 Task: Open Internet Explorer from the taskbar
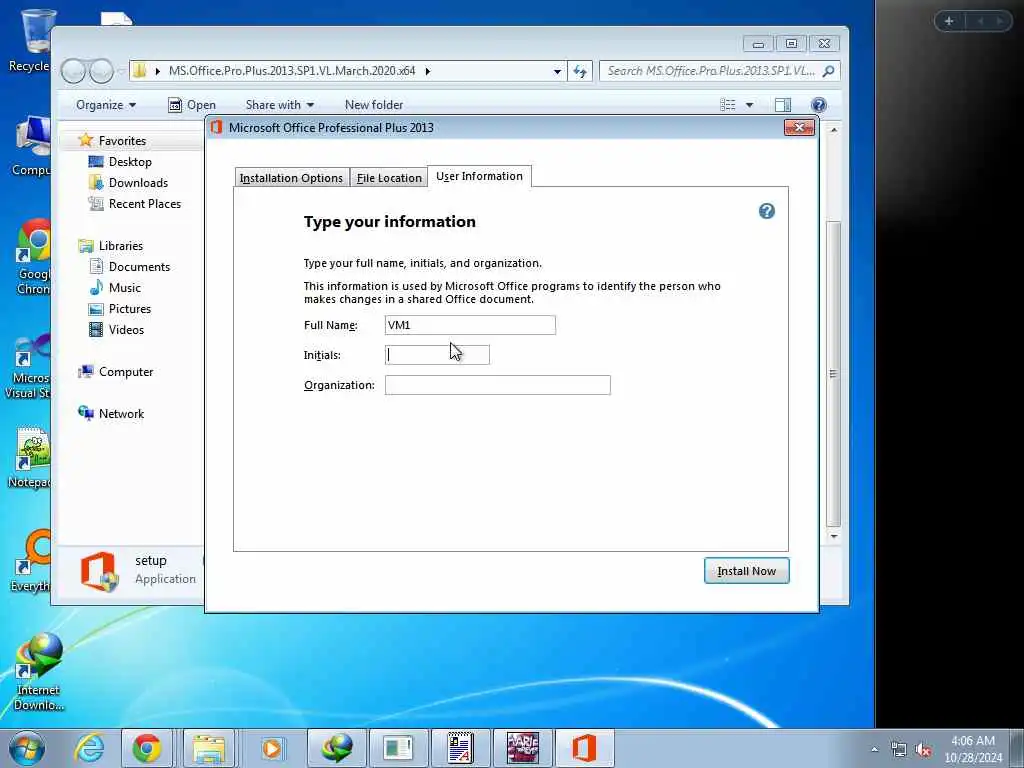pos(89,748)
